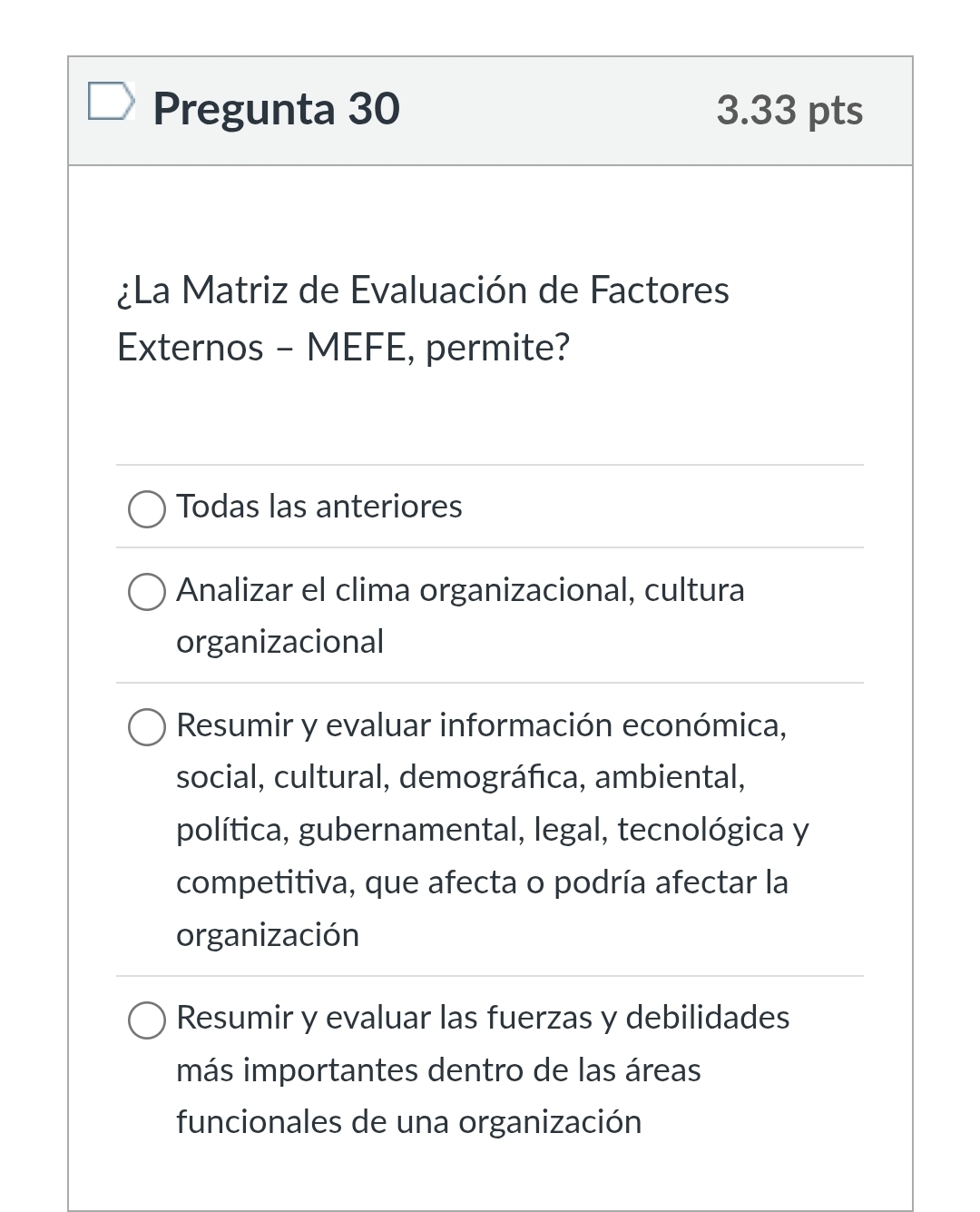Click the "3.33 pts" score label
The width and height of the screenshot is (980, 1212).
point(789,111)
